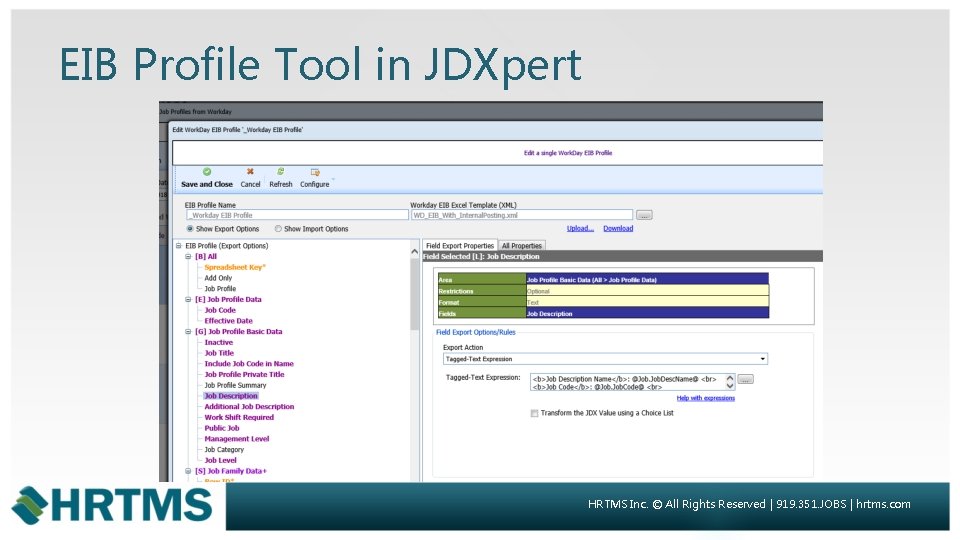Click the Restrictions row value Optional
Image resolution: width=960 pixels, height=540 pixels.
click(x=647, y=291)
